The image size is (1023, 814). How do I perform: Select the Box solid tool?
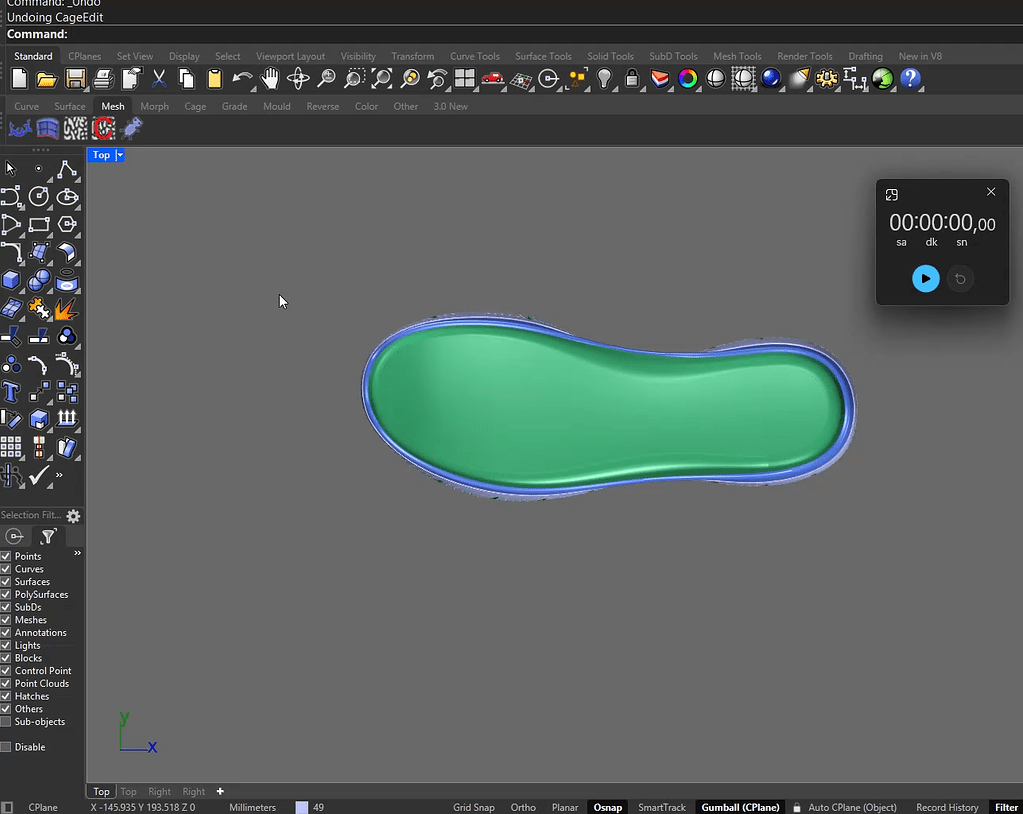(11, 280)
